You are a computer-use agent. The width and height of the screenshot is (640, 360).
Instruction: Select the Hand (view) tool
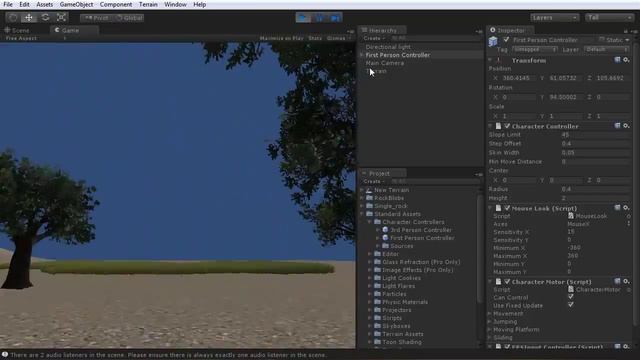click(13, 18)
